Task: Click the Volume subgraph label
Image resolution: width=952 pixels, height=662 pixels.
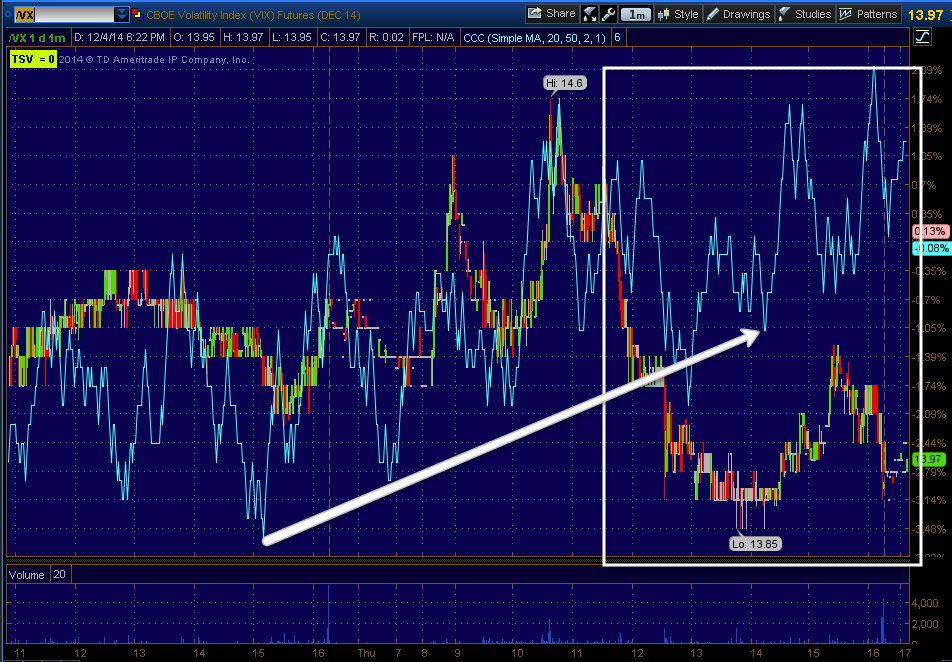Action: point(27,575)
